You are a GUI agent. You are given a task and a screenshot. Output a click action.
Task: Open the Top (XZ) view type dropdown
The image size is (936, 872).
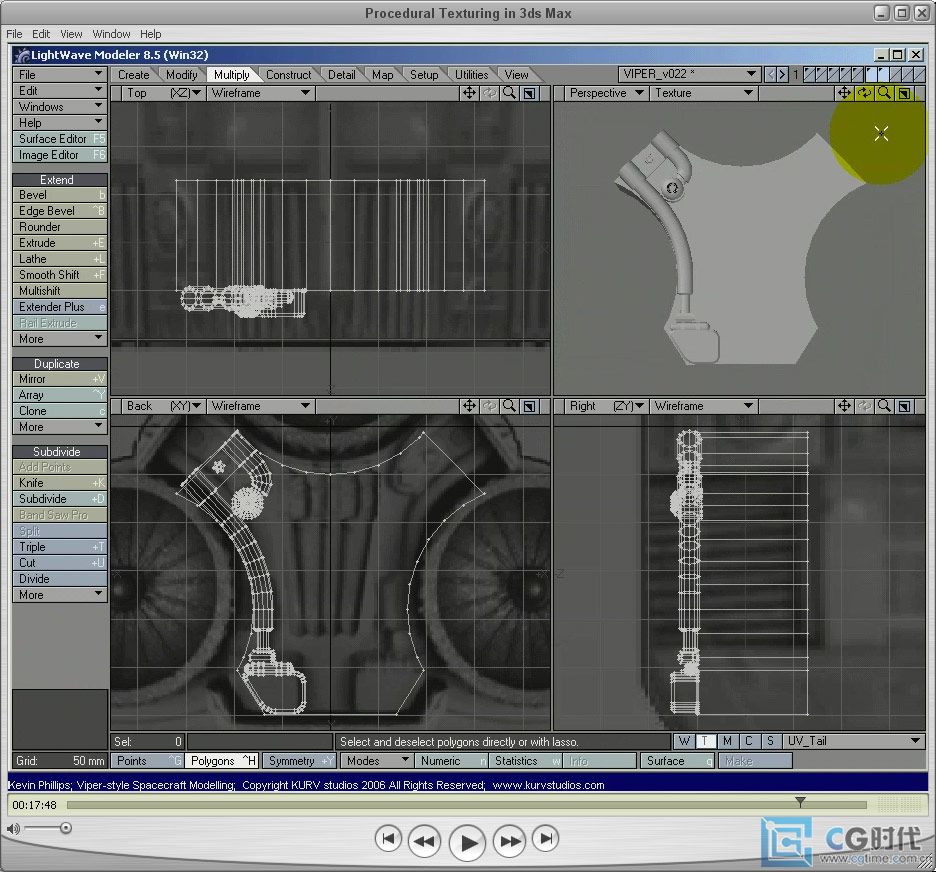point(163,93)
